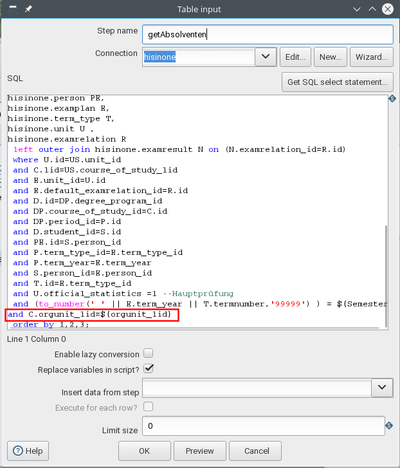The height and width of the screenshot is (468, 400).
Task: Click the line 'and D.student_id=S.id'
Action: point(67,232)
